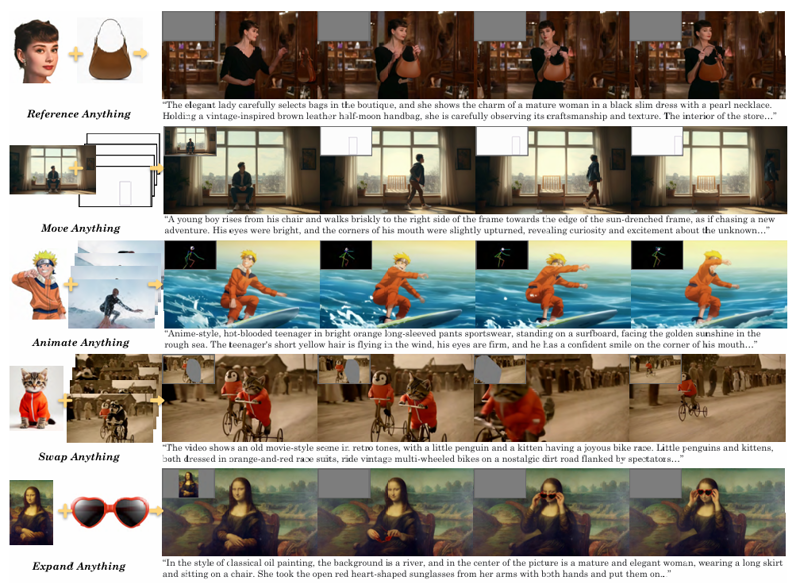This screenshot has width=800, height=588.
Task: Click the 'Expand Anything' label
Action: coord(79,566)
